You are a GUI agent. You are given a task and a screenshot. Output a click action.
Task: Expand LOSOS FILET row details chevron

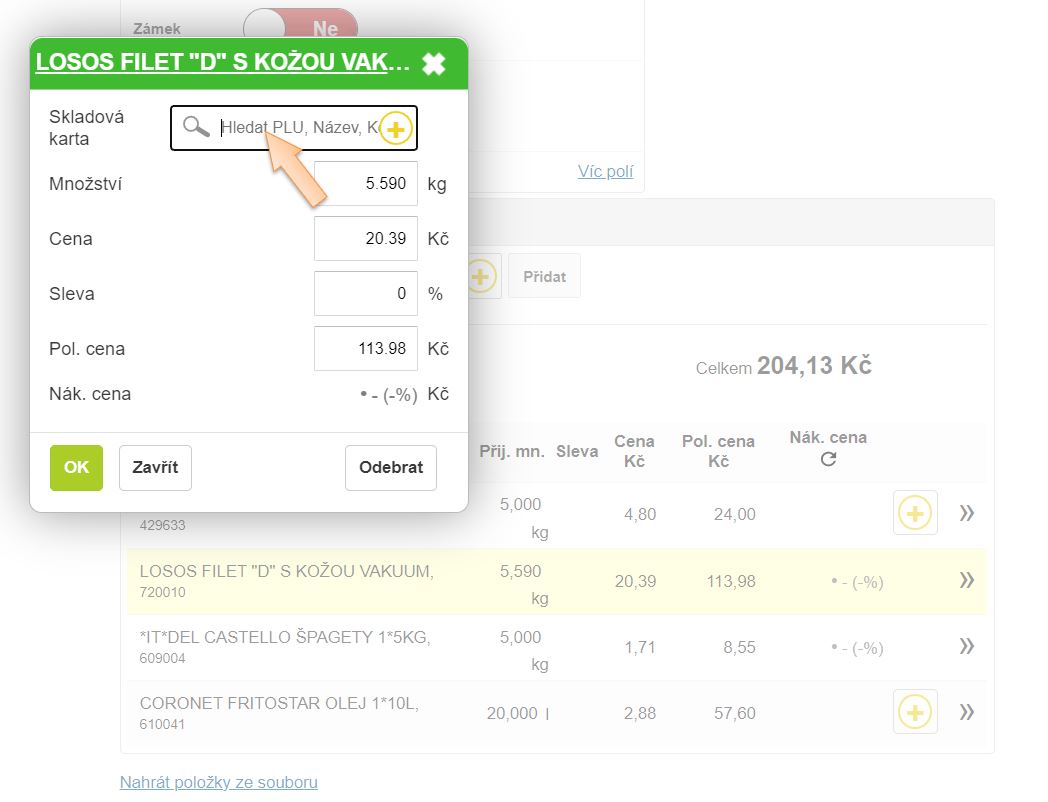pyautogui.click(x=966, y=580)
